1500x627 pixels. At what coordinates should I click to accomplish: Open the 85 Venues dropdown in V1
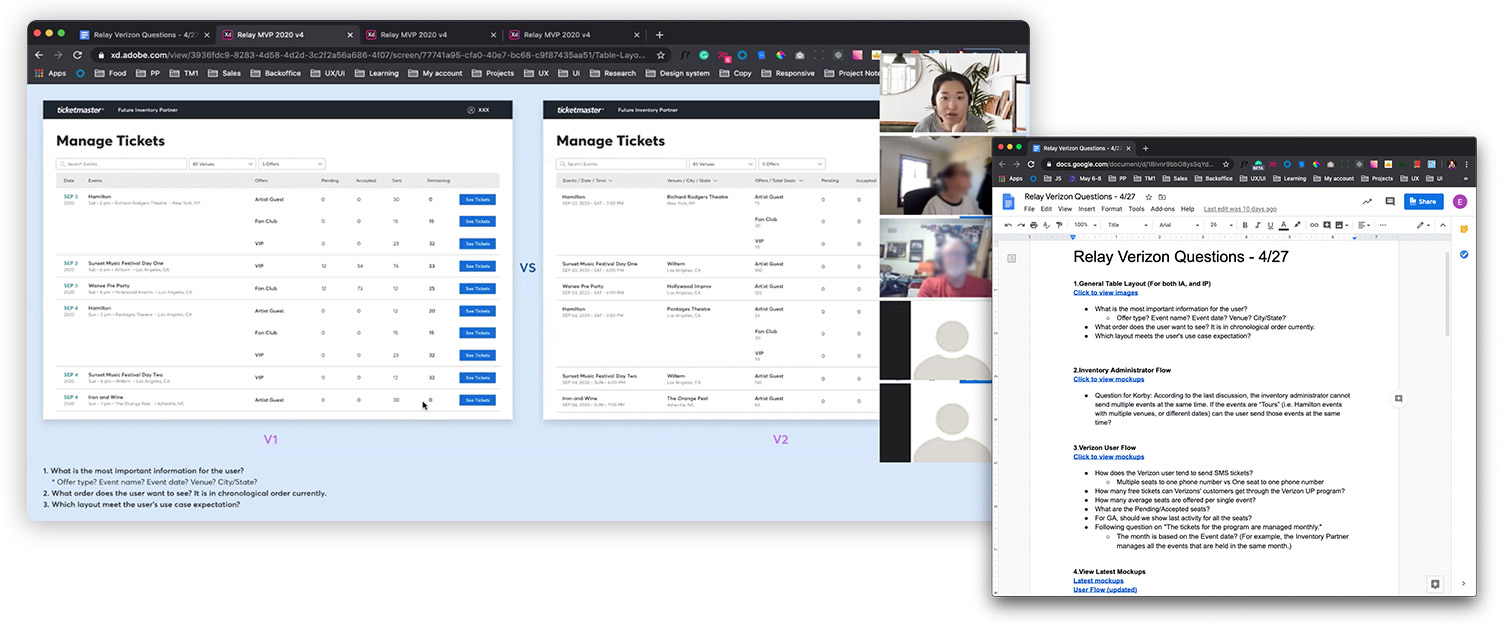click(222, 164)
